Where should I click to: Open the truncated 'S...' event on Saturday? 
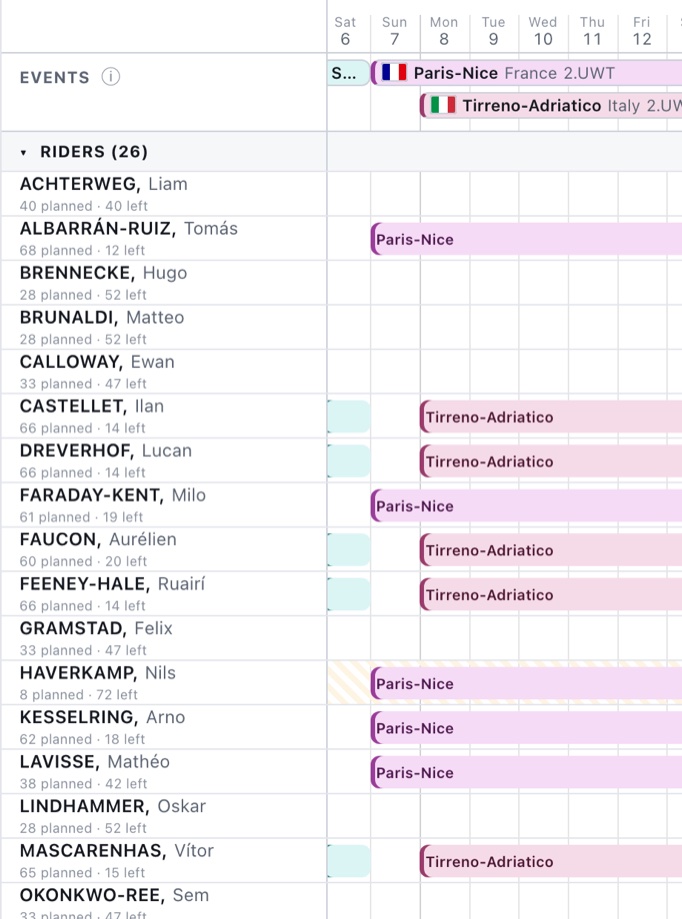(x=348, y=73)
